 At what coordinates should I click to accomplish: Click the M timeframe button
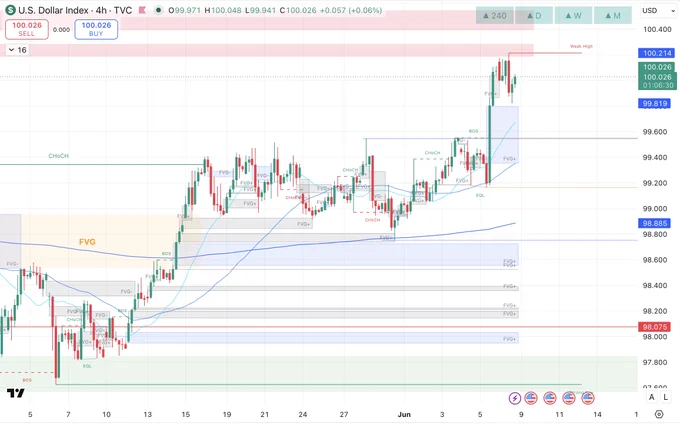pyautogui.click(x=612, y=16)
